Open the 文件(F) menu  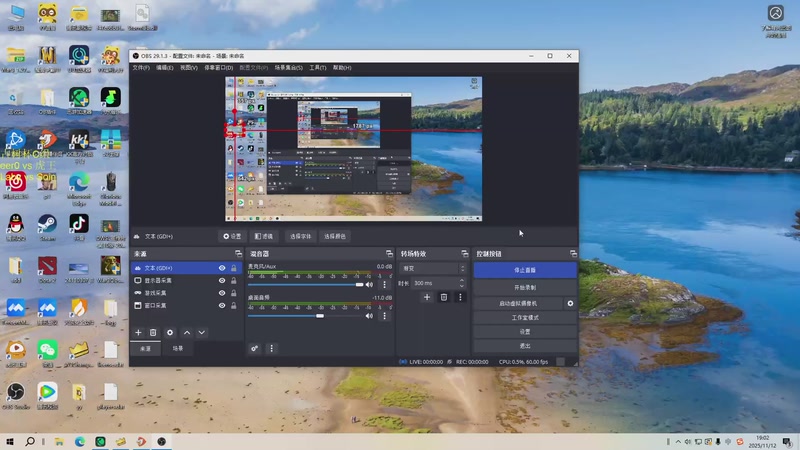click(x=141, y=67)
